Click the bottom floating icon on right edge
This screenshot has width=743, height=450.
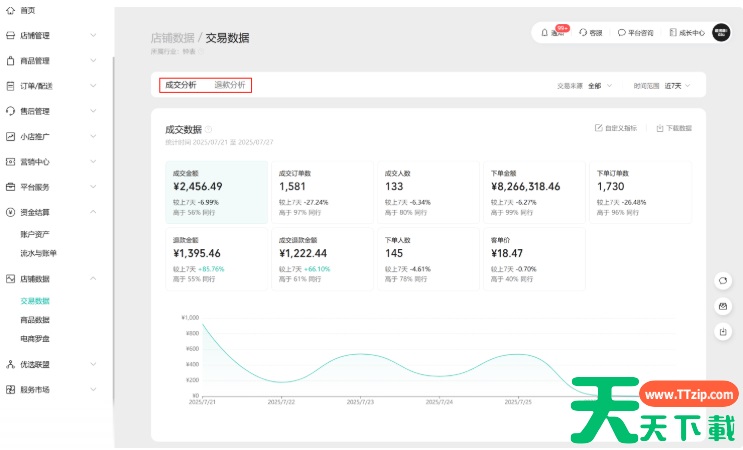pyautogui.click(x=723, y=331)
